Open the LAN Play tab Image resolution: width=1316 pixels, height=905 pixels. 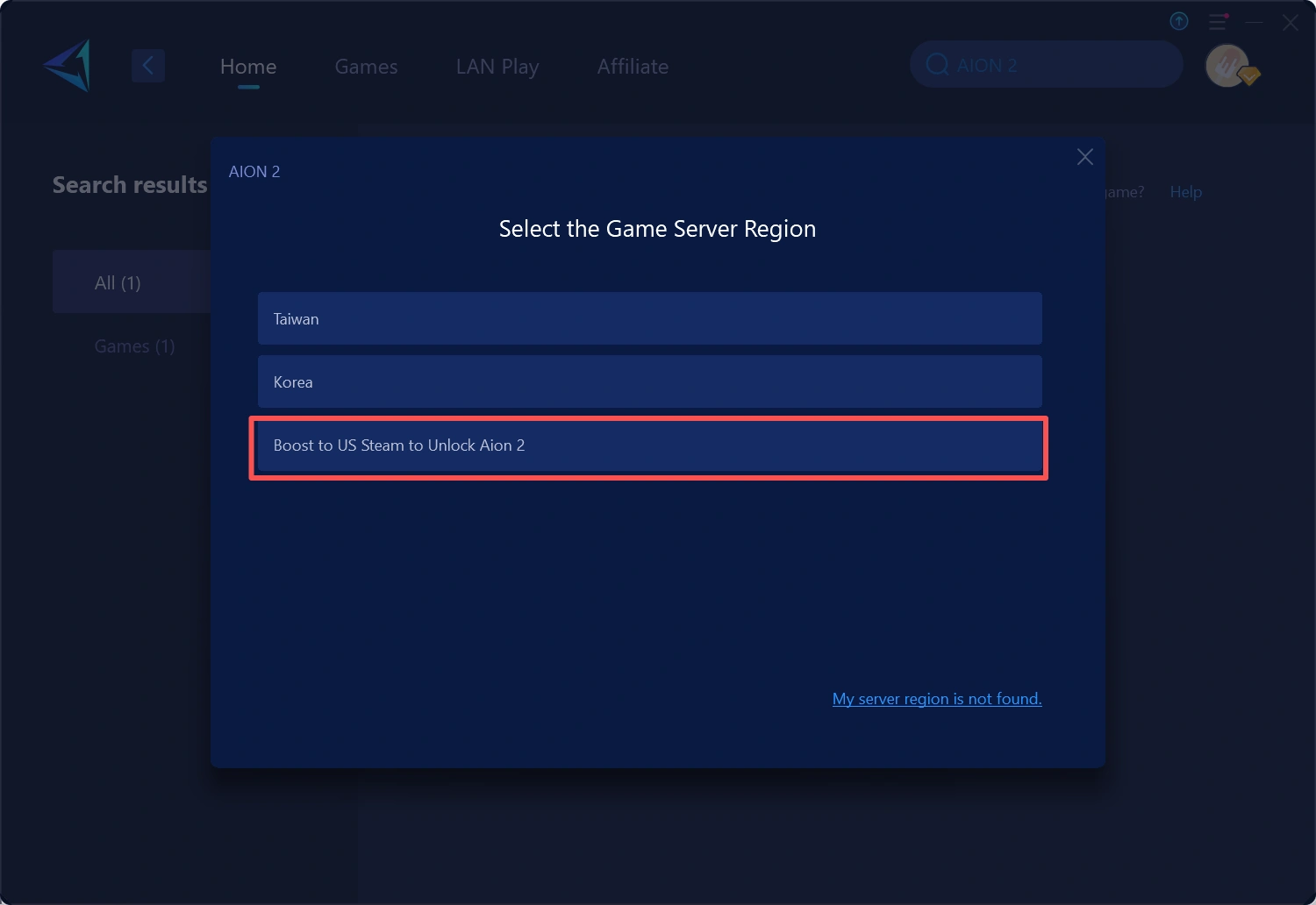pyautogui.click(x=497, y=67)
